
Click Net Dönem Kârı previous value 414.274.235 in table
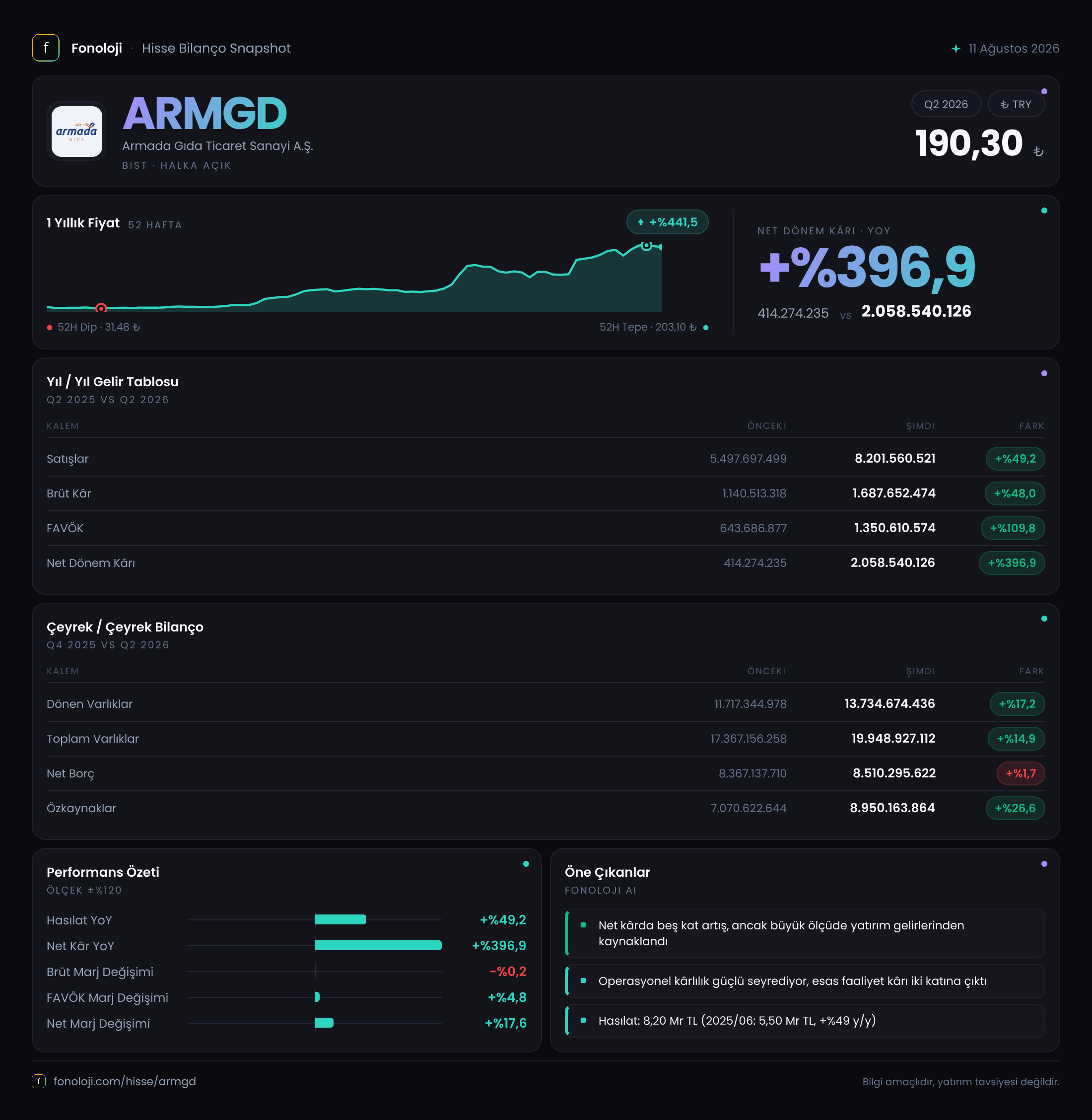click(755, 563)
